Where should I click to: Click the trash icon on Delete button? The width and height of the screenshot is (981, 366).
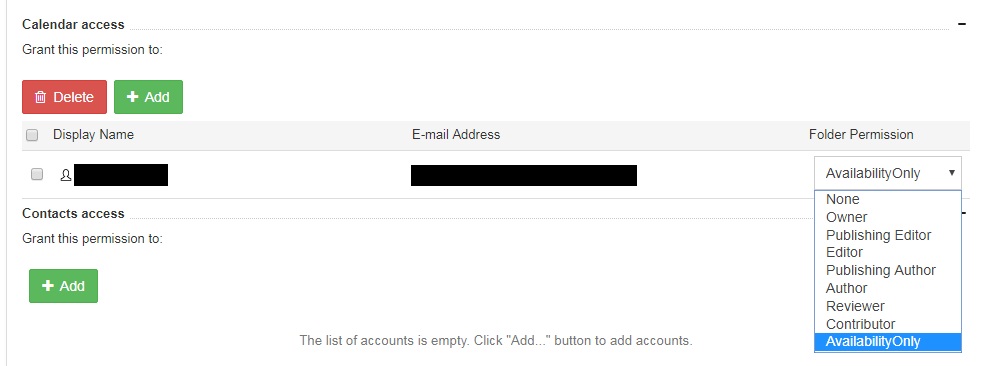tap(41, 98)
